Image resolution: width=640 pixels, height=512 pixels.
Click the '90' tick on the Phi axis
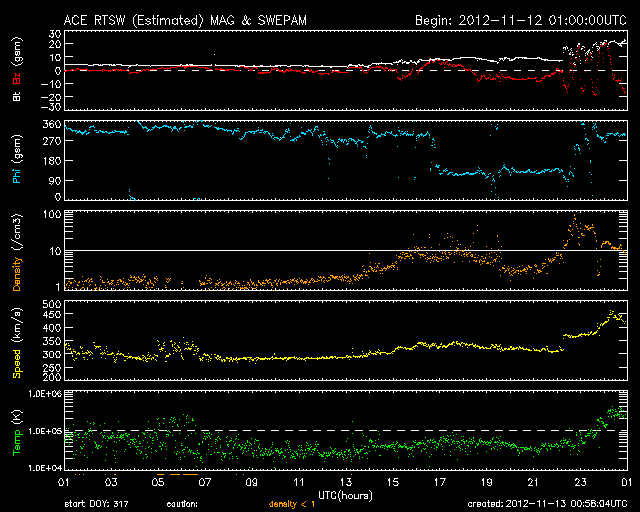click(55, 180)
